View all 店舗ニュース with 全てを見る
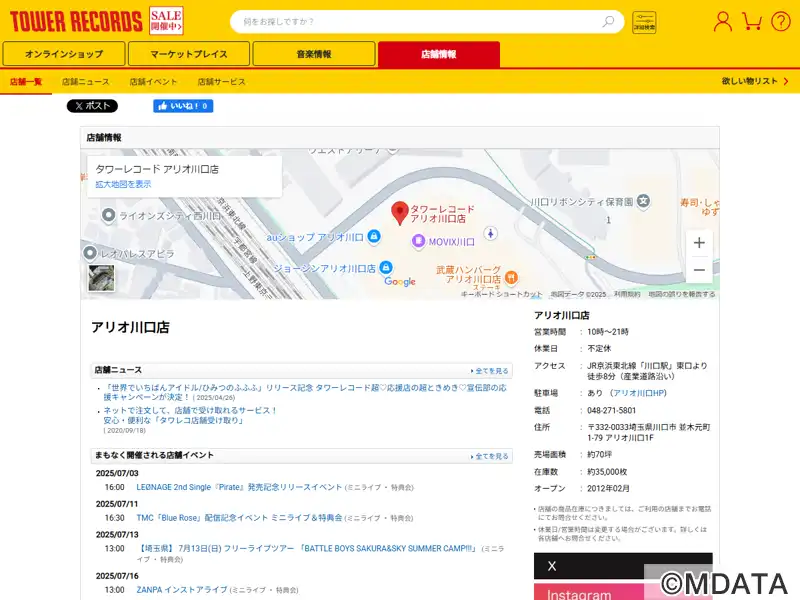This screenshot has width=800, height=600. point(490,371)
